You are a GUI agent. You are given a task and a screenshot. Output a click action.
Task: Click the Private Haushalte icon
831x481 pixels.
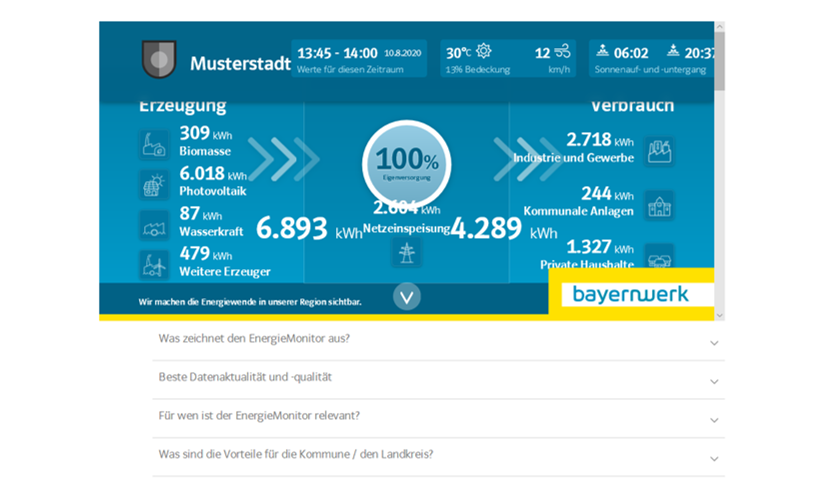659,256
